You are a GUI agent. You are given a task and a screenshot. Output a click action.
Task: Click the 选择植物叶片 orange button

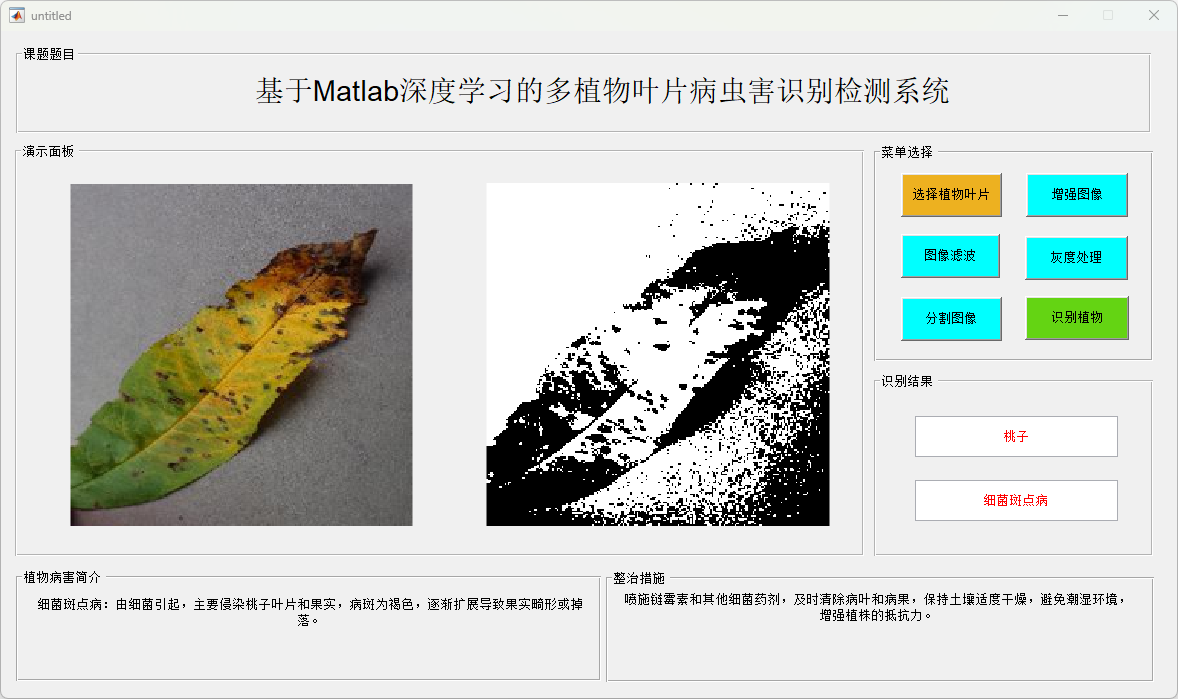951,195
